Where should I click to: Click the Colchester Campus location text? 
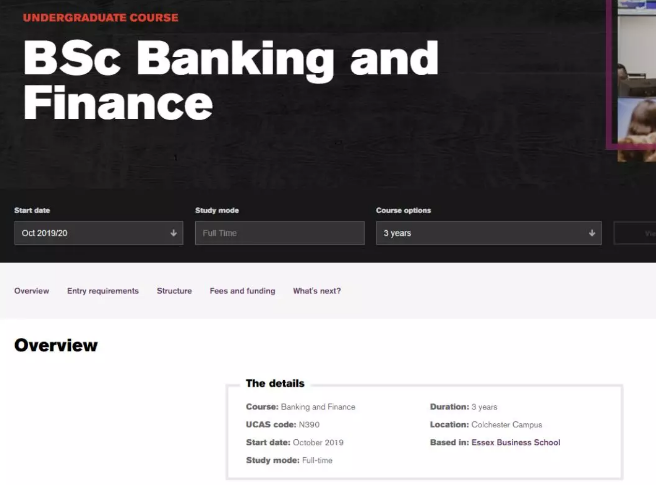coord(507,425)
